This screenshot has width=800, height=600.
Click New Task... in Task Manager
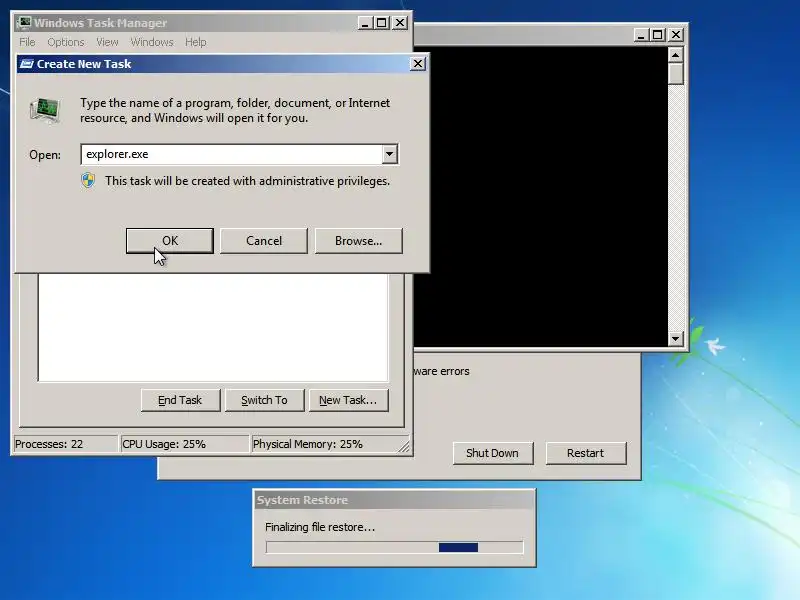348,400
